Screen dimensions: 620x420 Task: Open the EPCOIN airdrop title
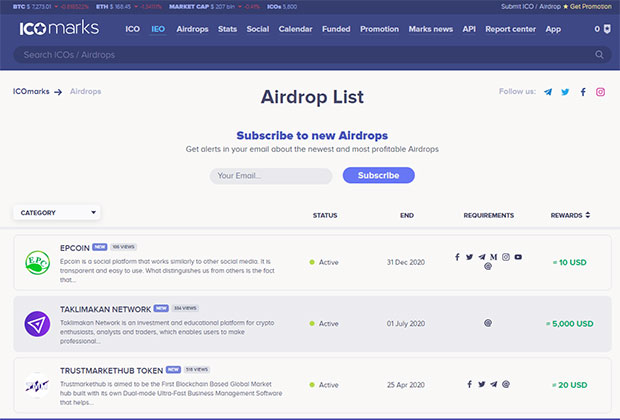pyautogui.click(x=75, y=248)
